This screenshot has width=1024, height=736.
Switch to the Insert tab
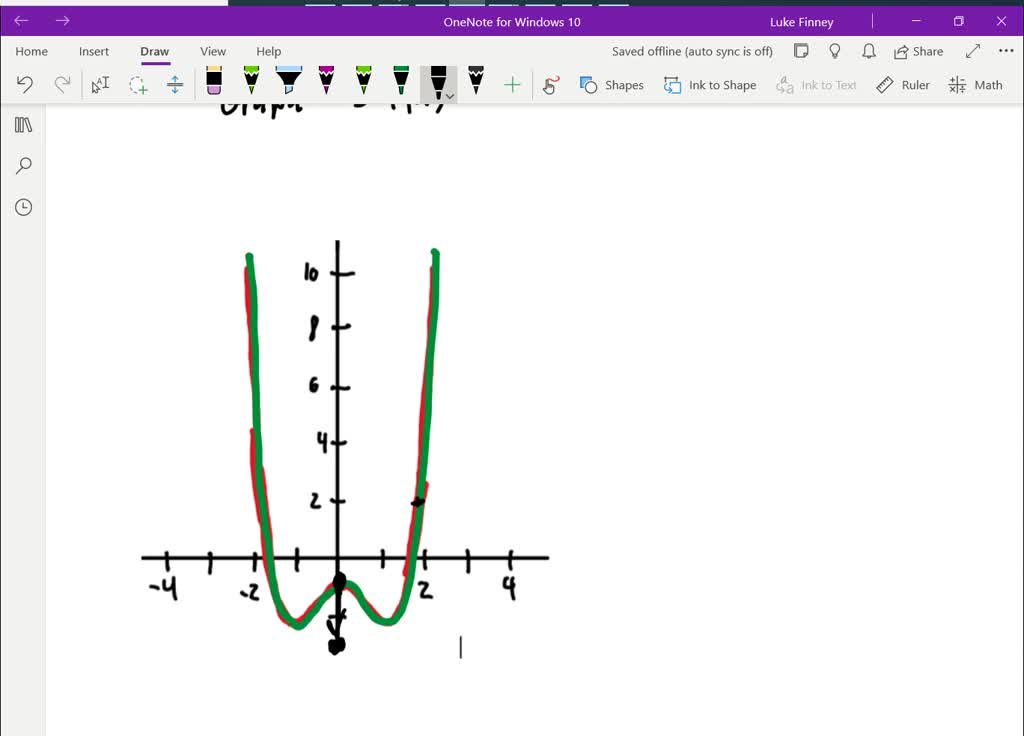(x=94, y=51)
